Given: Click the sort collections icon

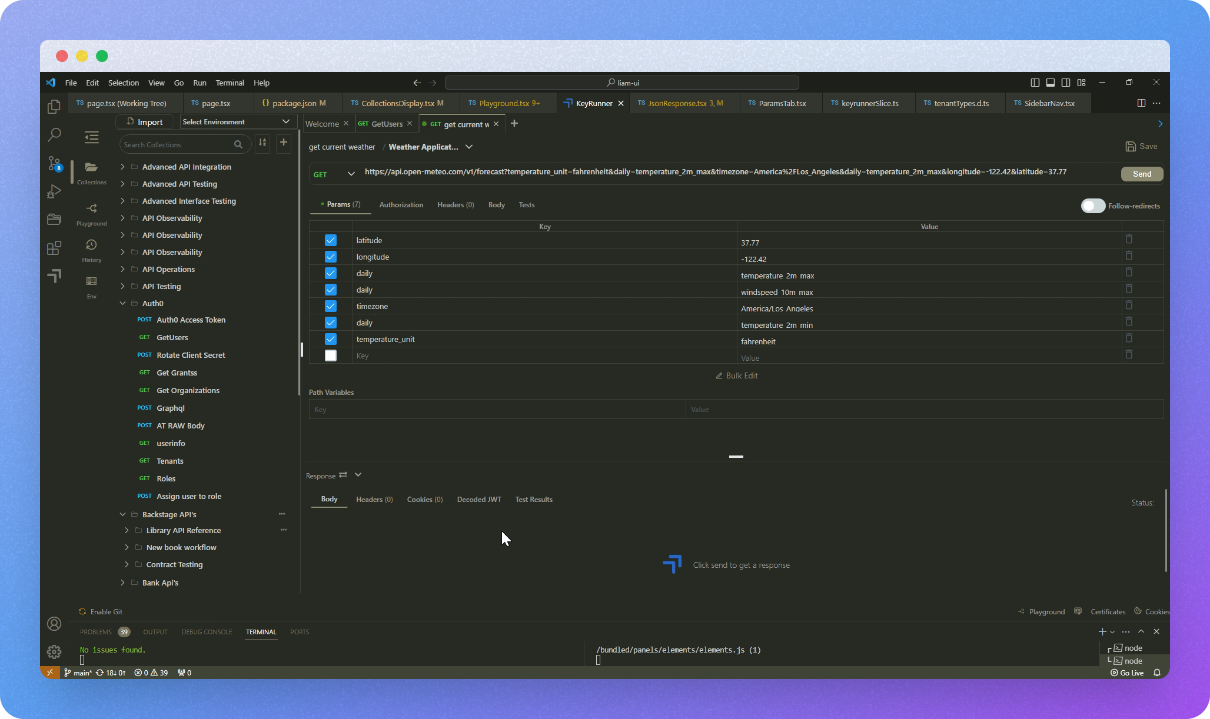Looking at the screenshot, I should pos(263,143).
